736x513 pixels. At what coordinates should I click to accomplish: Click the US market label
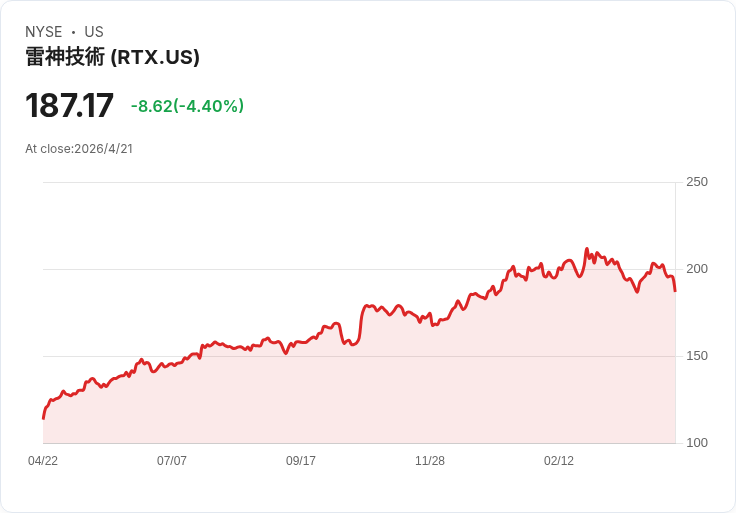click(94, 32)
